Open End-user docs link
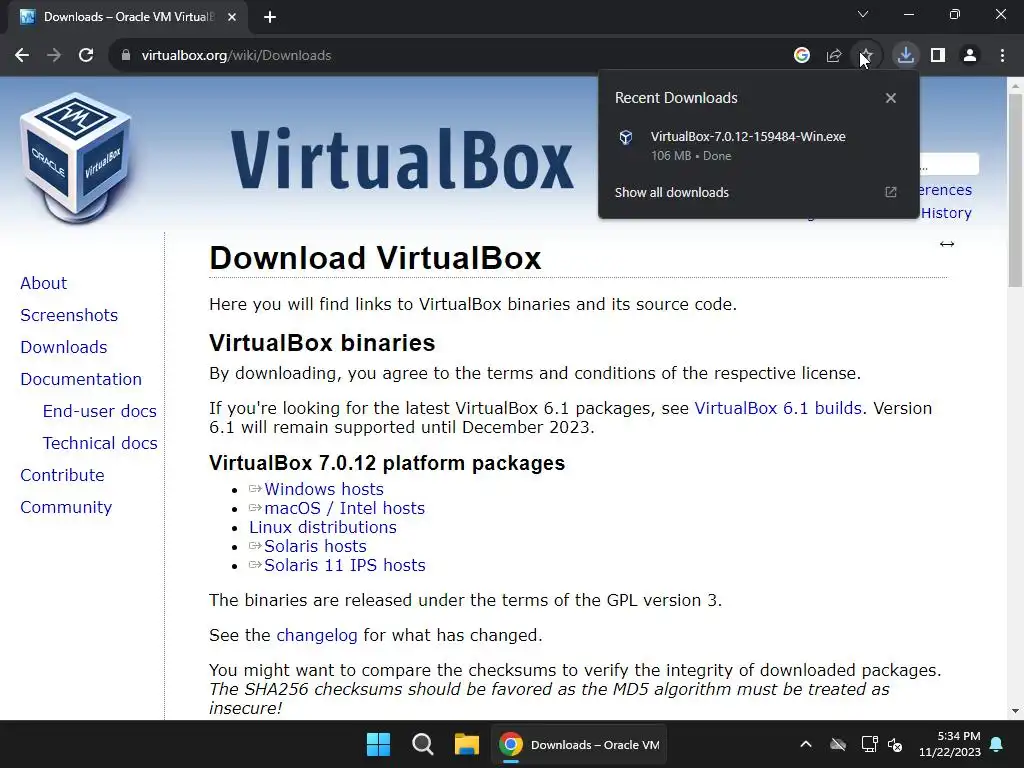Viewport: 1024px width, 768px height. point(99,411)
